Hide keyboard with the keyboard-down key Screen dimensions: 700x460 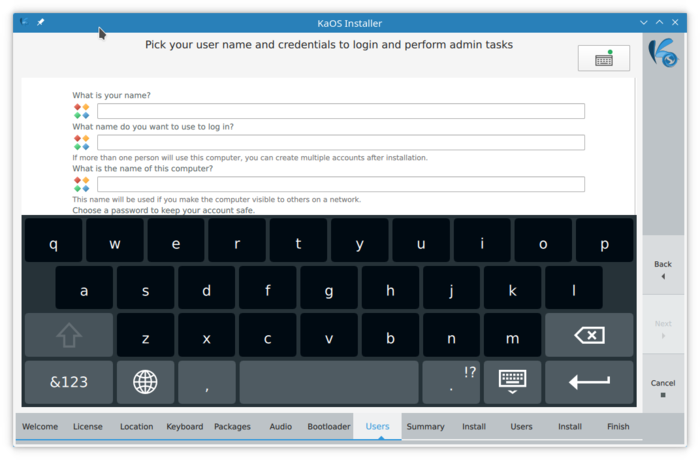(x=512, y=382)
